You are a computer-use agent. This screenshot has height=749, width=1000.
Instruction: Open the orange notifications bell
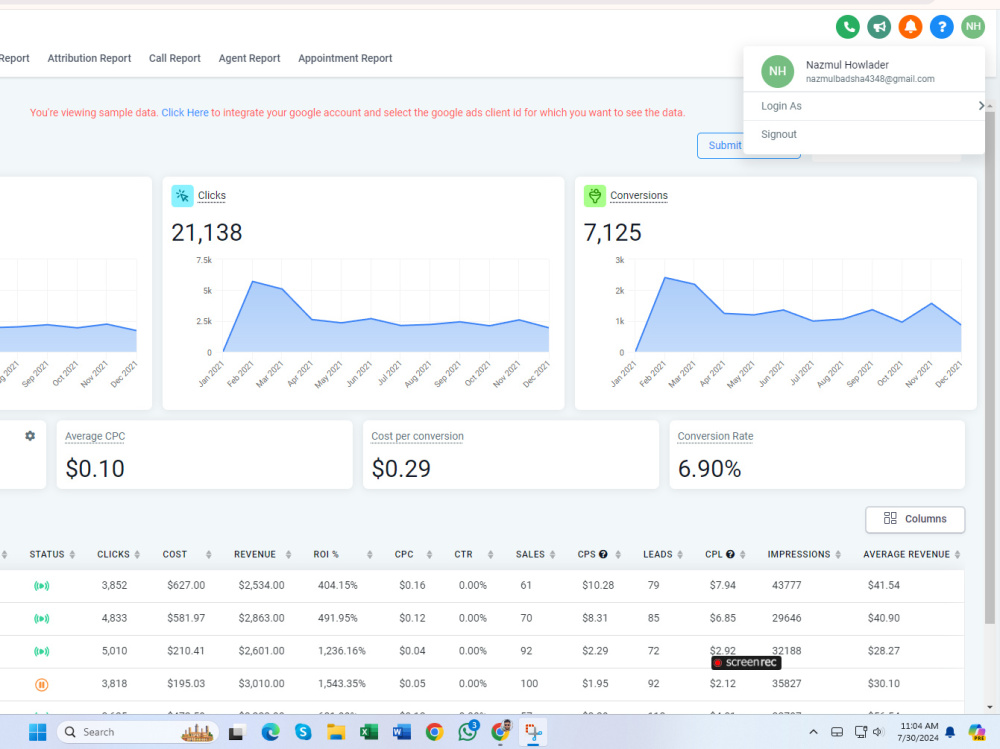pos(910,27)
